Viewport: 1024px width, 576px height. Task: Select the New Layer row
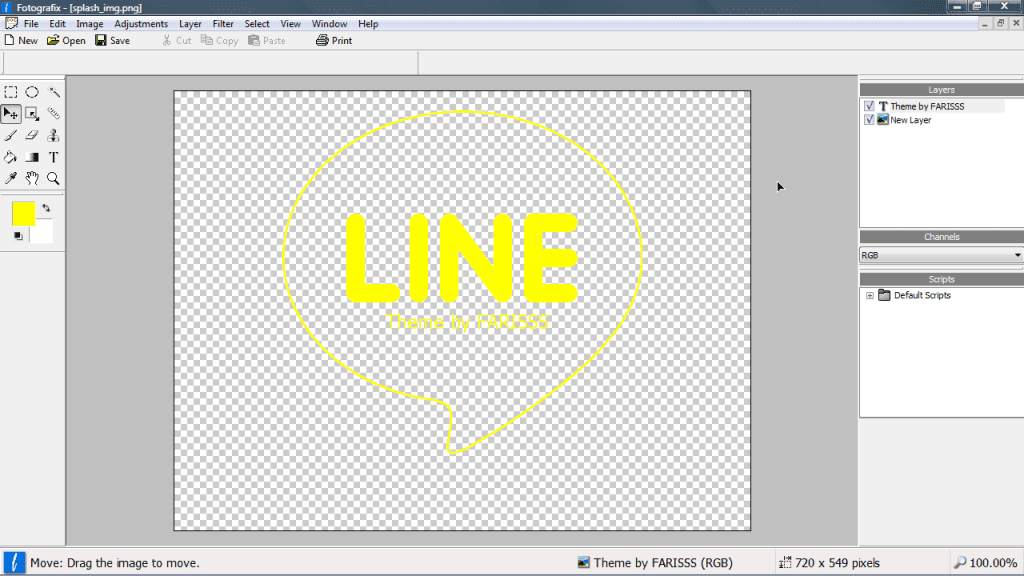933,120
